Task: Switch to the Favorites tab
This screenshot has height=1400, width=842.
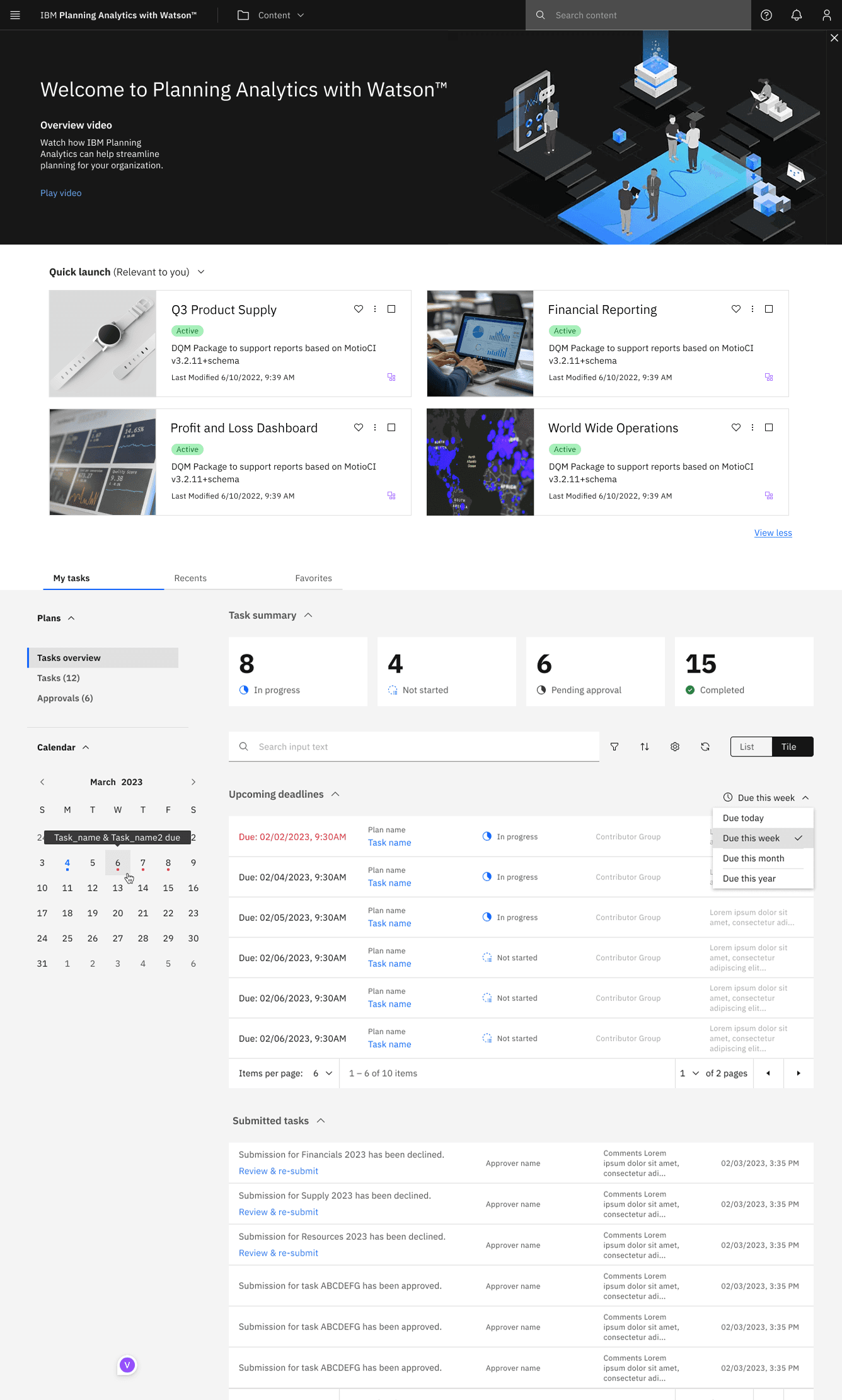Action: pyautogui.click(x=313, y=578)
